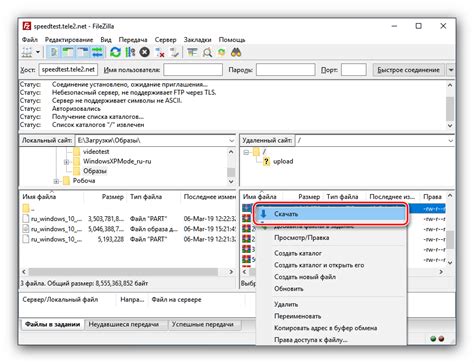Toggle synchronized browsing icon

pos(221,52)
